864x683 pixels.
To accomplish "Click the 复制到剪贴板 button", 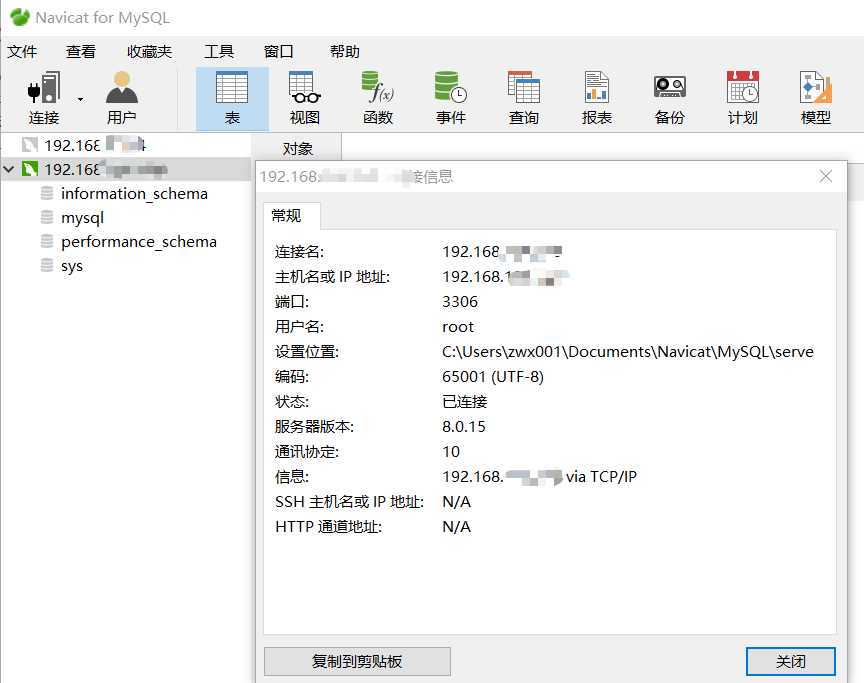I will [356, 661].
